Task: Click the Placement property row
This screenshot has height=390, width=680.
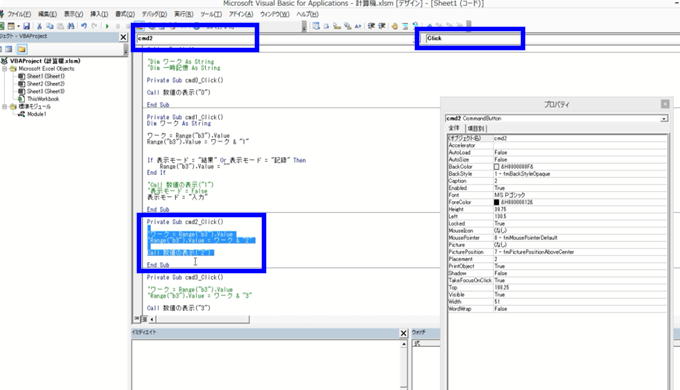Action: coord(557,259)
